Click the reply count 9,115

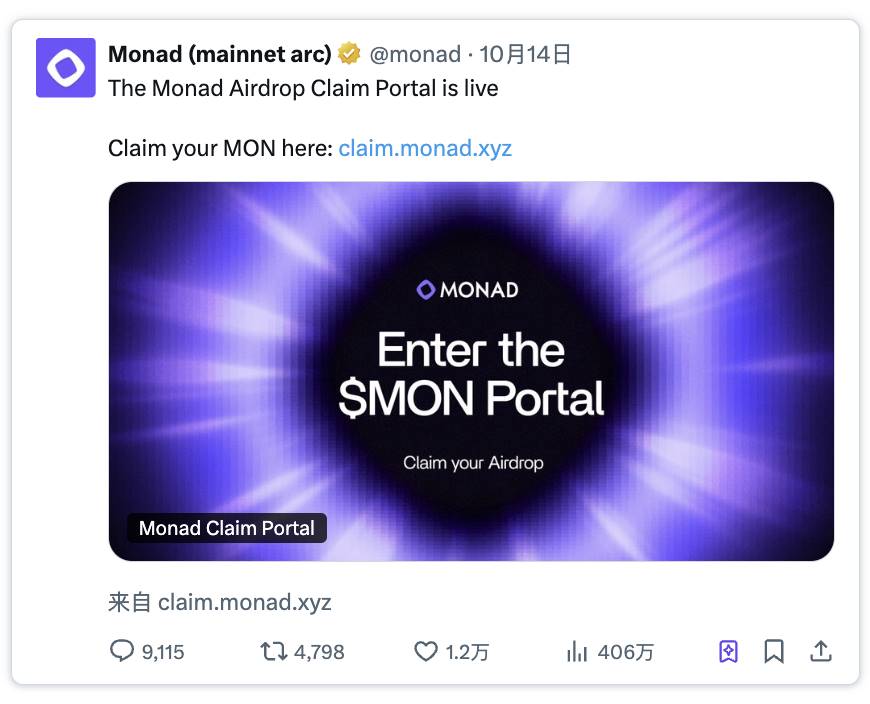pos(157,651)
